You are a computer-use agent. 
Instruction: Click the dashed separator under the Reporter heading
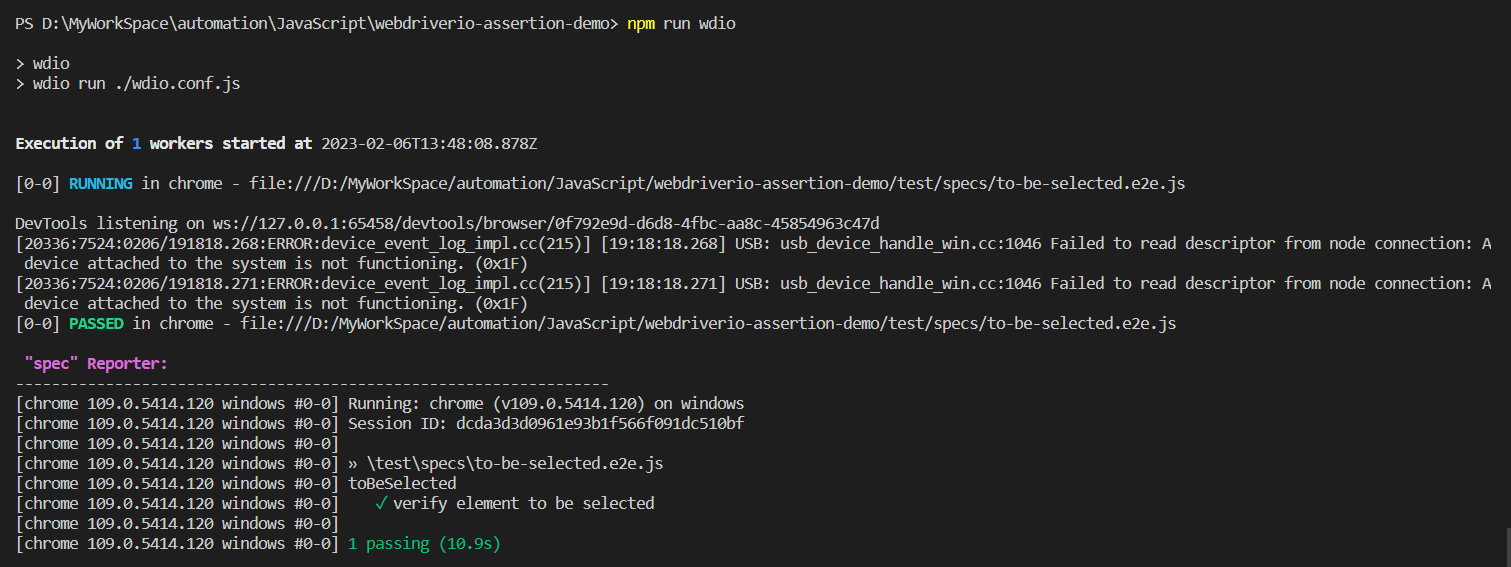(x=312, y=383)
